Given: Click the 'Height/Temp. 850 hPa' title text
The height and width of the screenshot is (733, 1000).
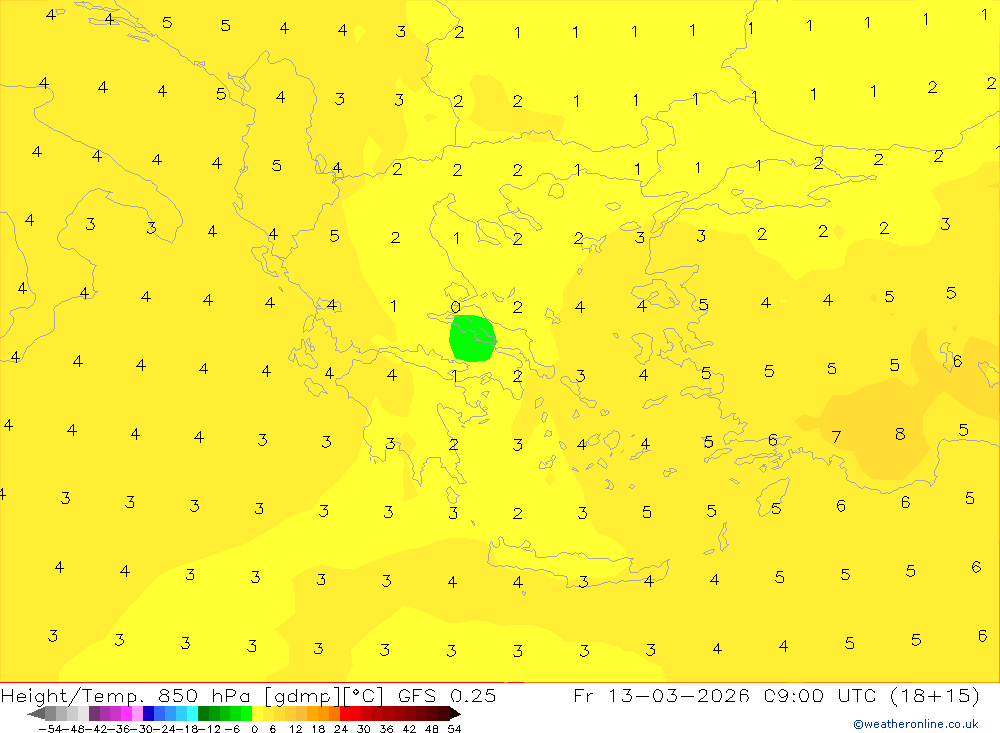Looking at the screenshot, I should point(124,696).
